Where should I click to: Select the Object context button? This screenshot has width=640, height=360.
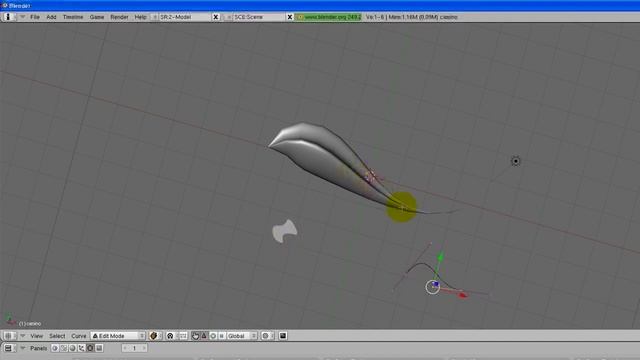click(81, 348)
